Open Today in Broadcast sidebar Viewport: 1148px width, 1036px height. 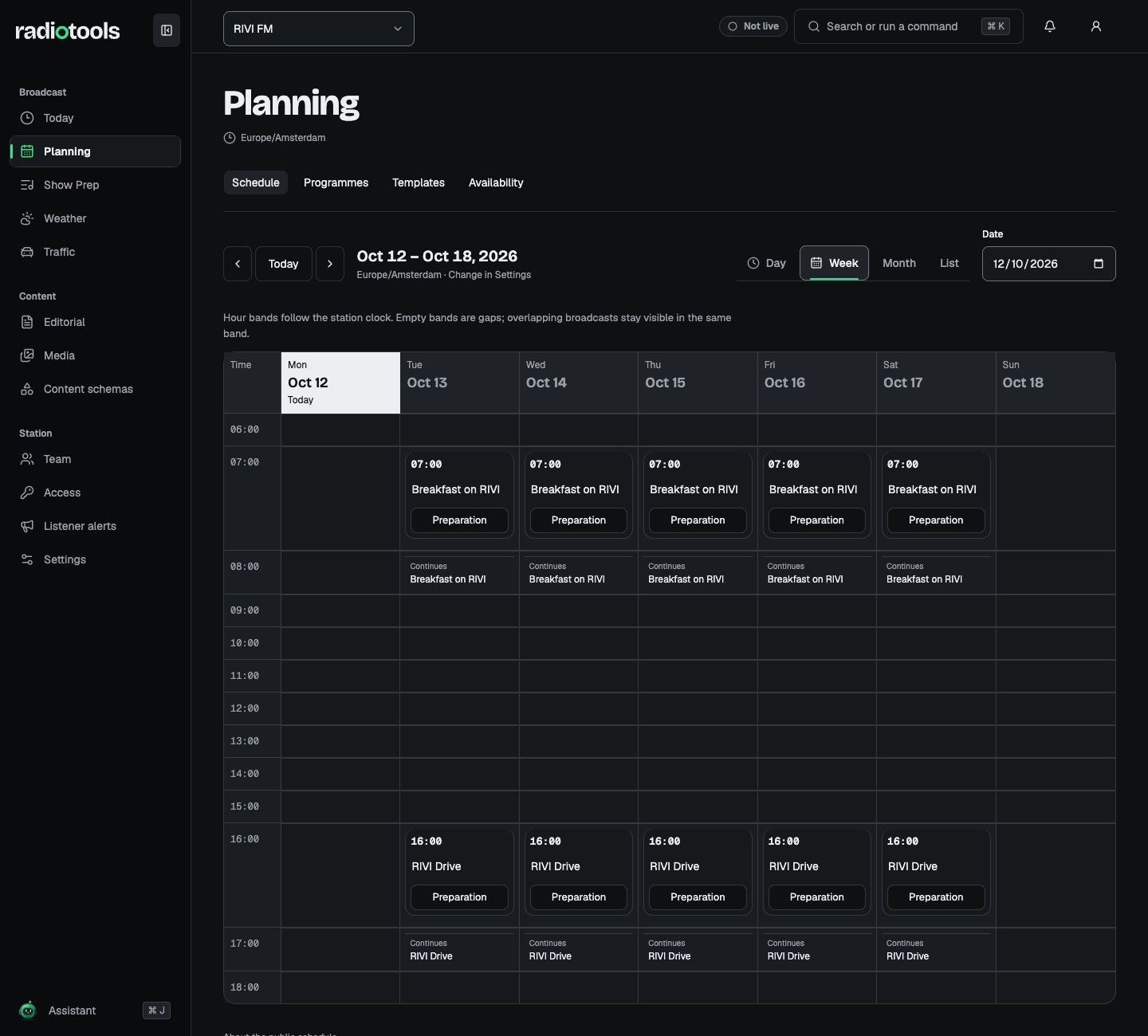pos(95,118)
